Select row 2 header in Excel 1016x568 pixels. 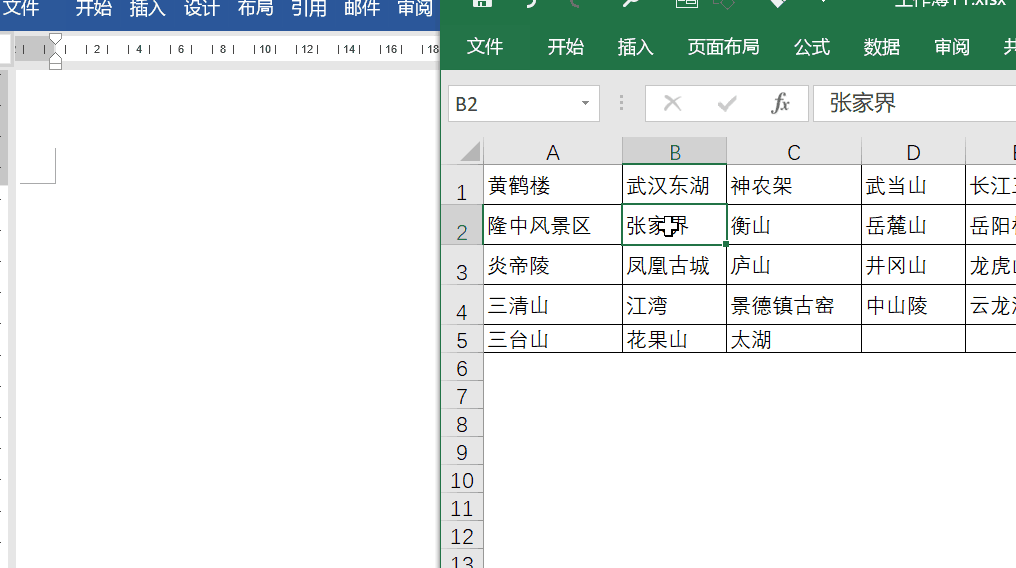click(462, 225)
